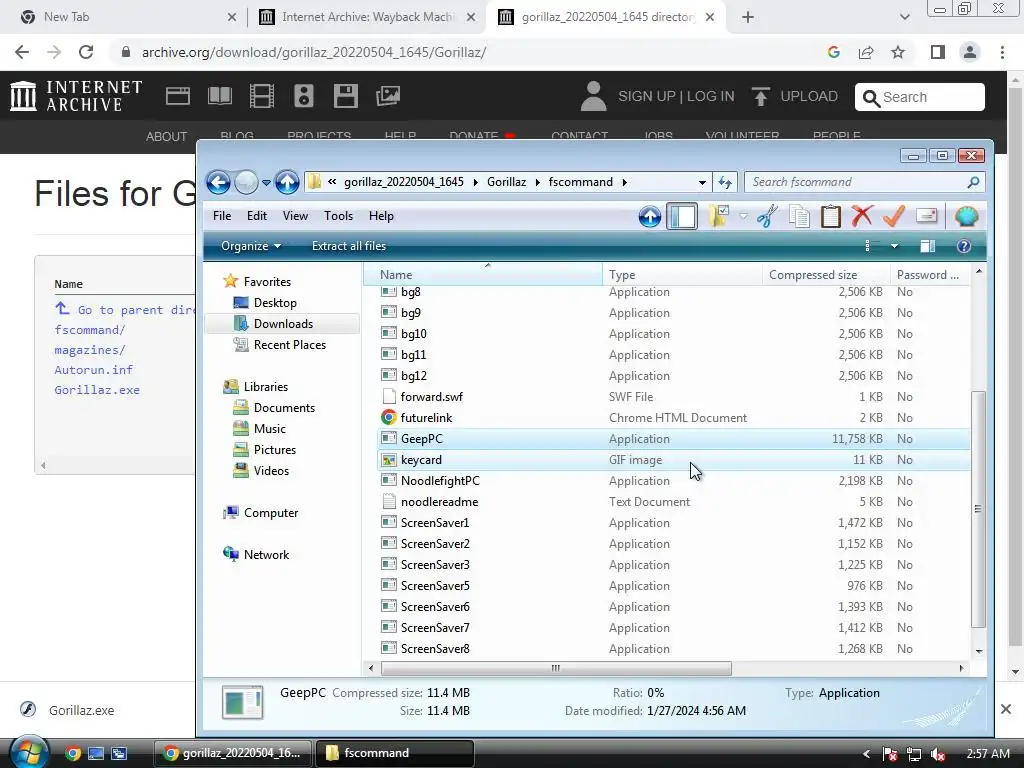Click the Refresh button next to address bar

click(x=725, y=183)
